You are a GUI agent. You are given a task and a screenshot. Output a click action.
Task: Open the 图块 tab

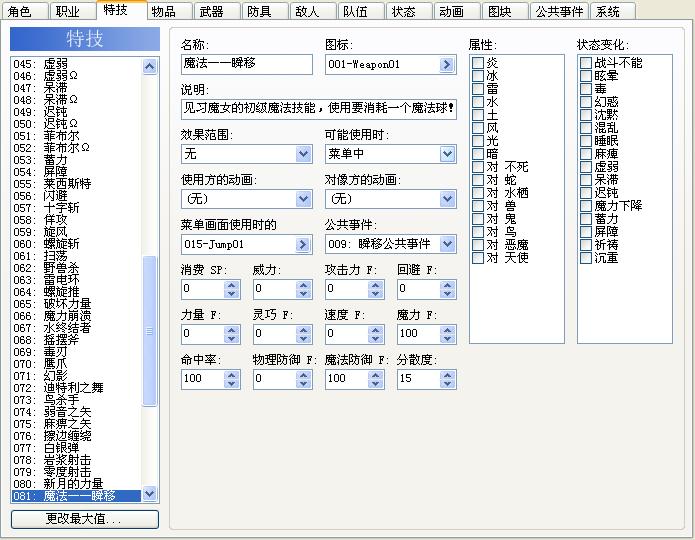(505, 11)
